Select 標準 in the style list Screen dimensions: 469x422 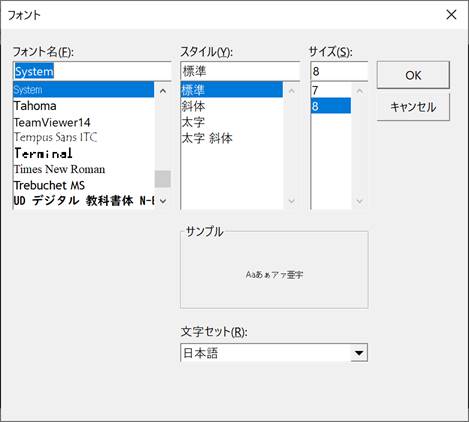click(x=232, y=90)
